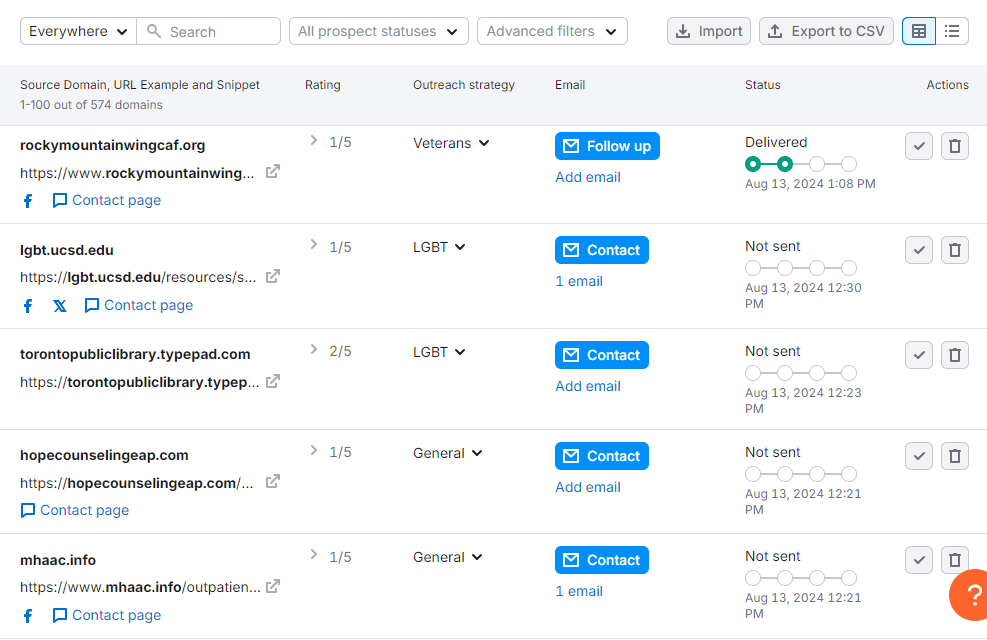Focus the Search input field
Viewport: 987px width, 640px height.
208,31
